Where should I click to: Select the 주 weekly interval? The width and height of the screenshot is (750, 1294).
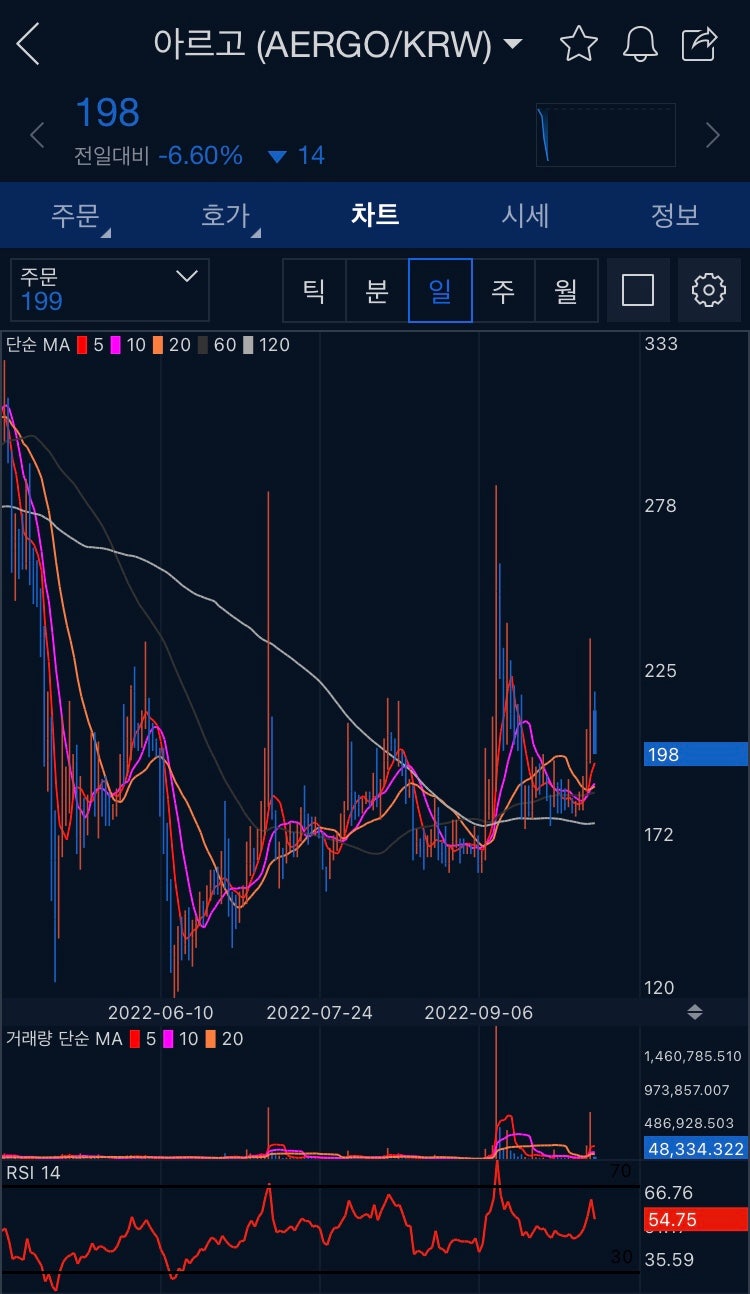503,290
